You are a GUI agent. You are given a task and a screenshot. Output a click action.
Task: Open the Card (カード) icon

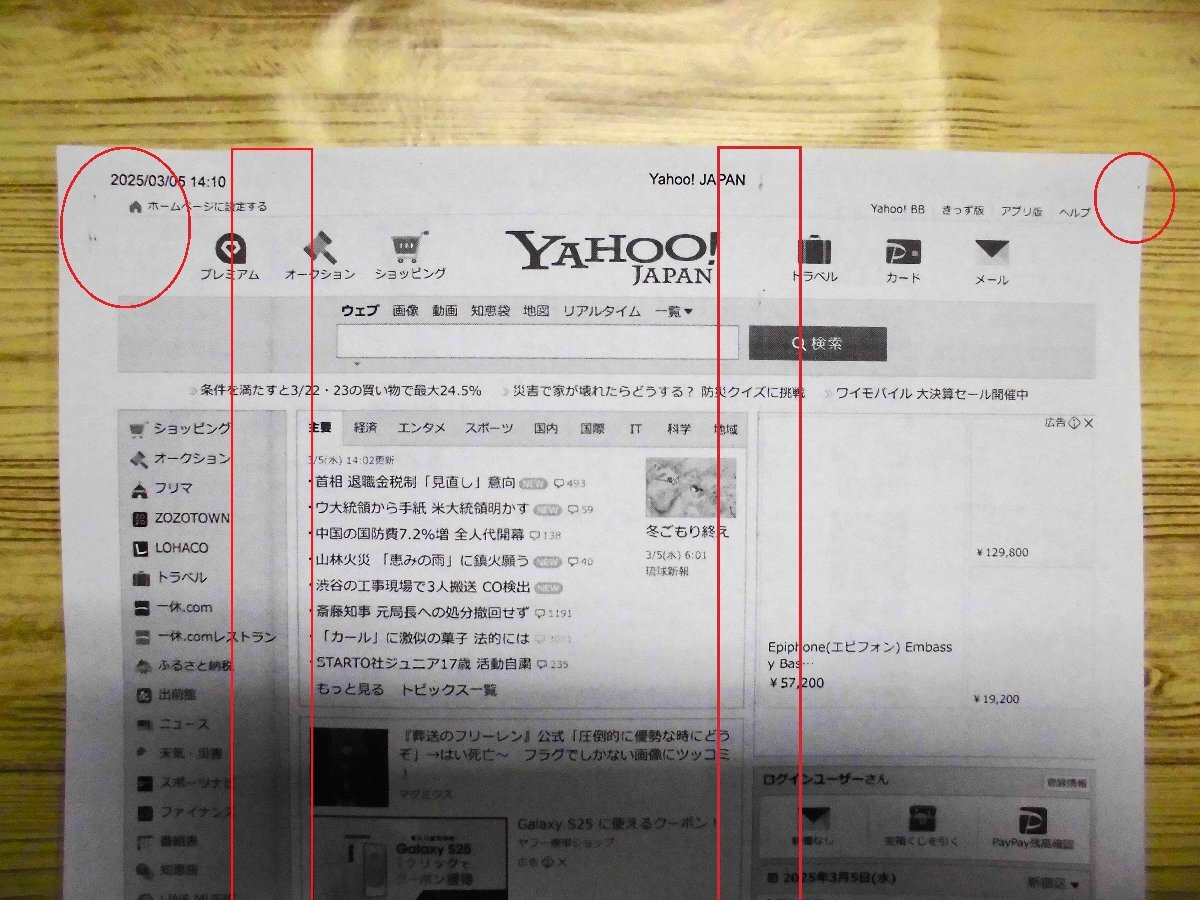903,252
